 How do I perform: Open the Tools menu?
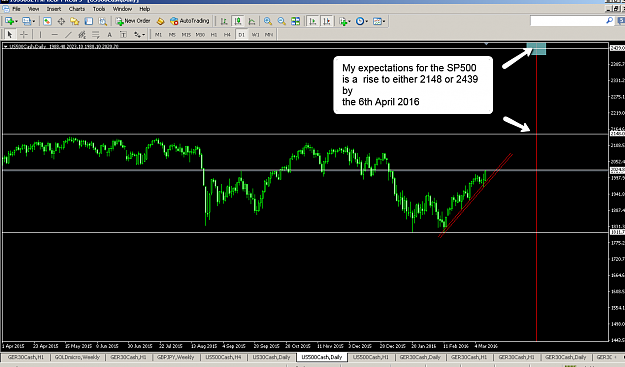99,9
